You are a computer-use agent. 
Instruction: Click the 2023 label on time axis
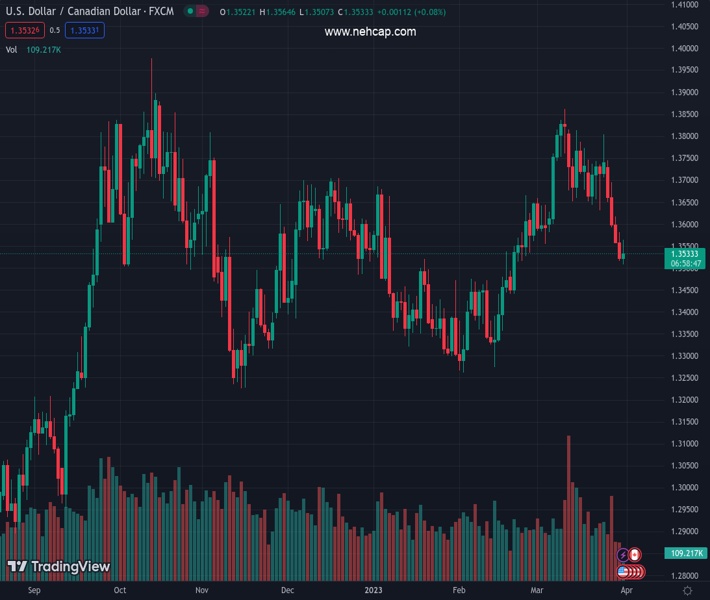pos(373,591)
